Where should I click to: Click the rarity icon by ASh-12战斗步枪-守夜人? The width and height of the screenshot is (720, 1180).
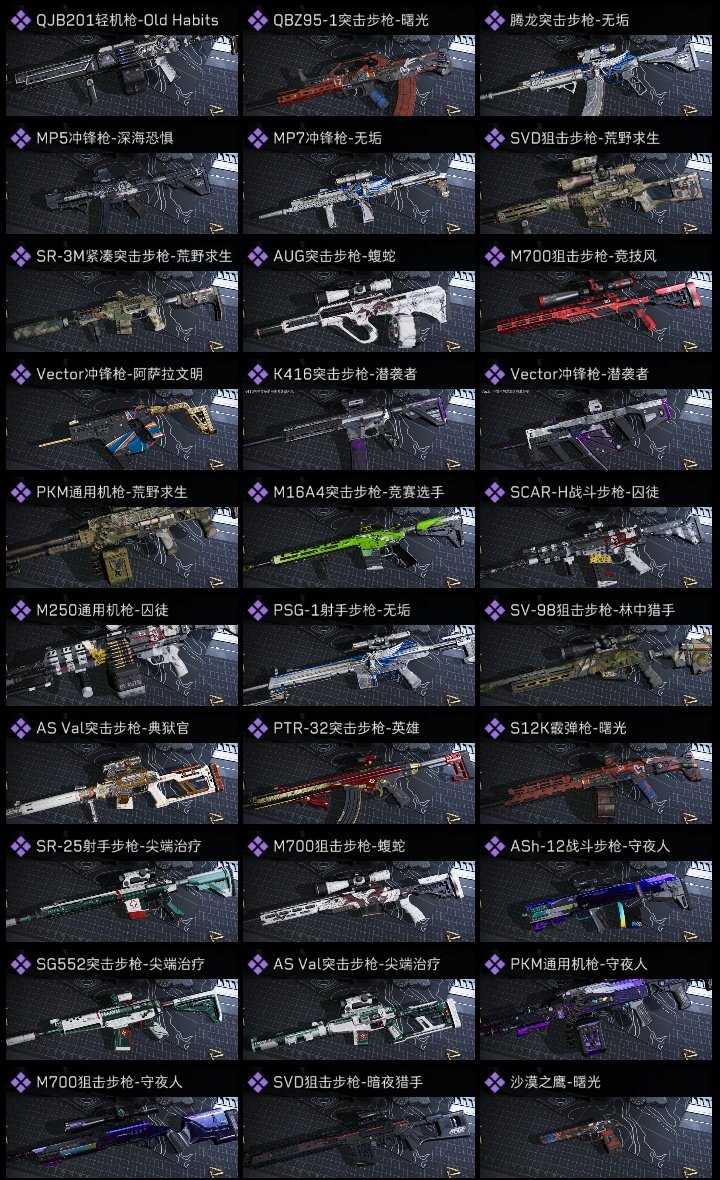[x=494, y=847]
